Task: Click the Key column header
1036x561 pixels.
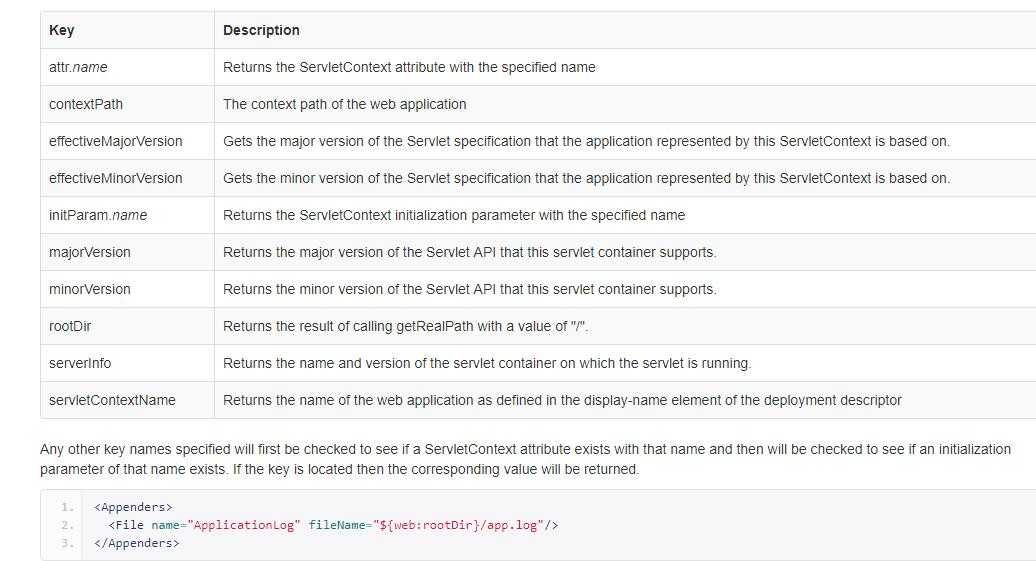Action: pos(61,30)
